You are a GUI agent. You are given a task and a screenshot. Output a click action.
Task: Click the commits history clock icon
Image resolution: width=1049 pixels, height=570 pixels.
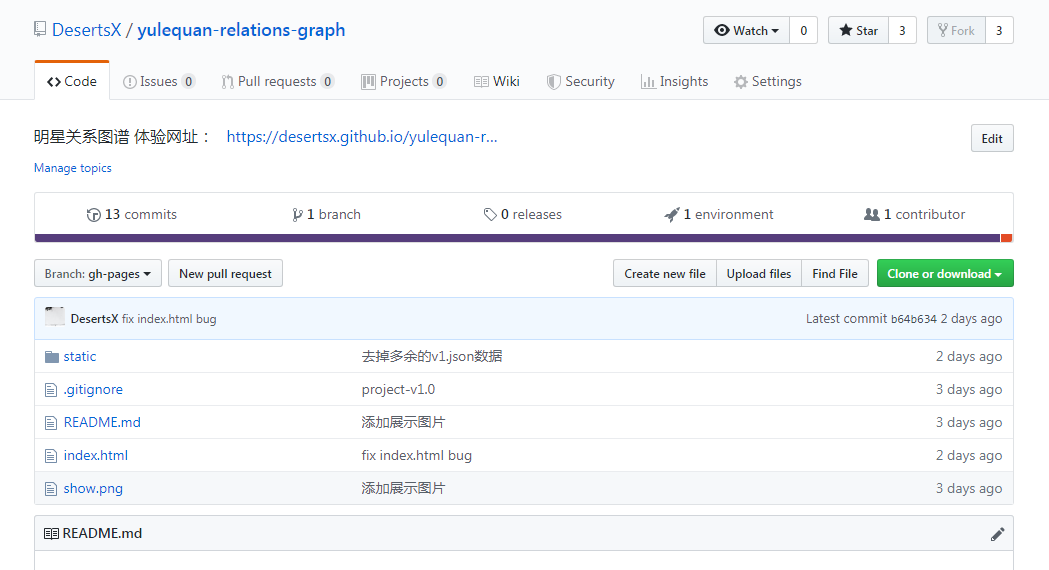click(94, 215)
